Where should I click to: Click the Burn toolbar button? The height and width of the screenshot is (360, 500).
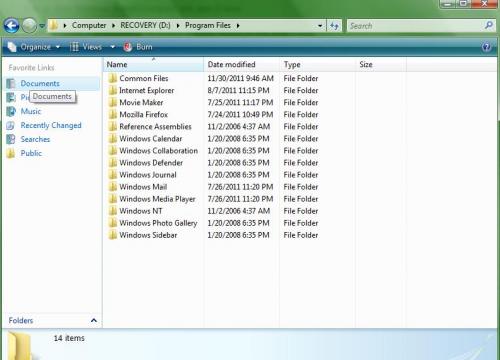coord(138,47)
